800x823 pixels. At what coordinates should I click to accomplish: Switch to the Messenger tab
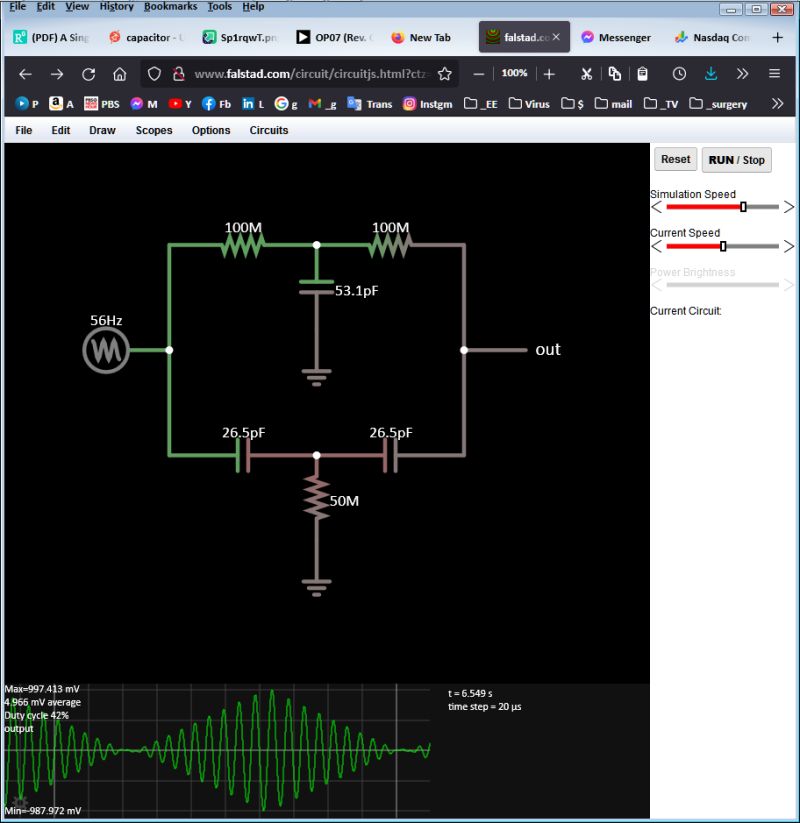(617, 37)
